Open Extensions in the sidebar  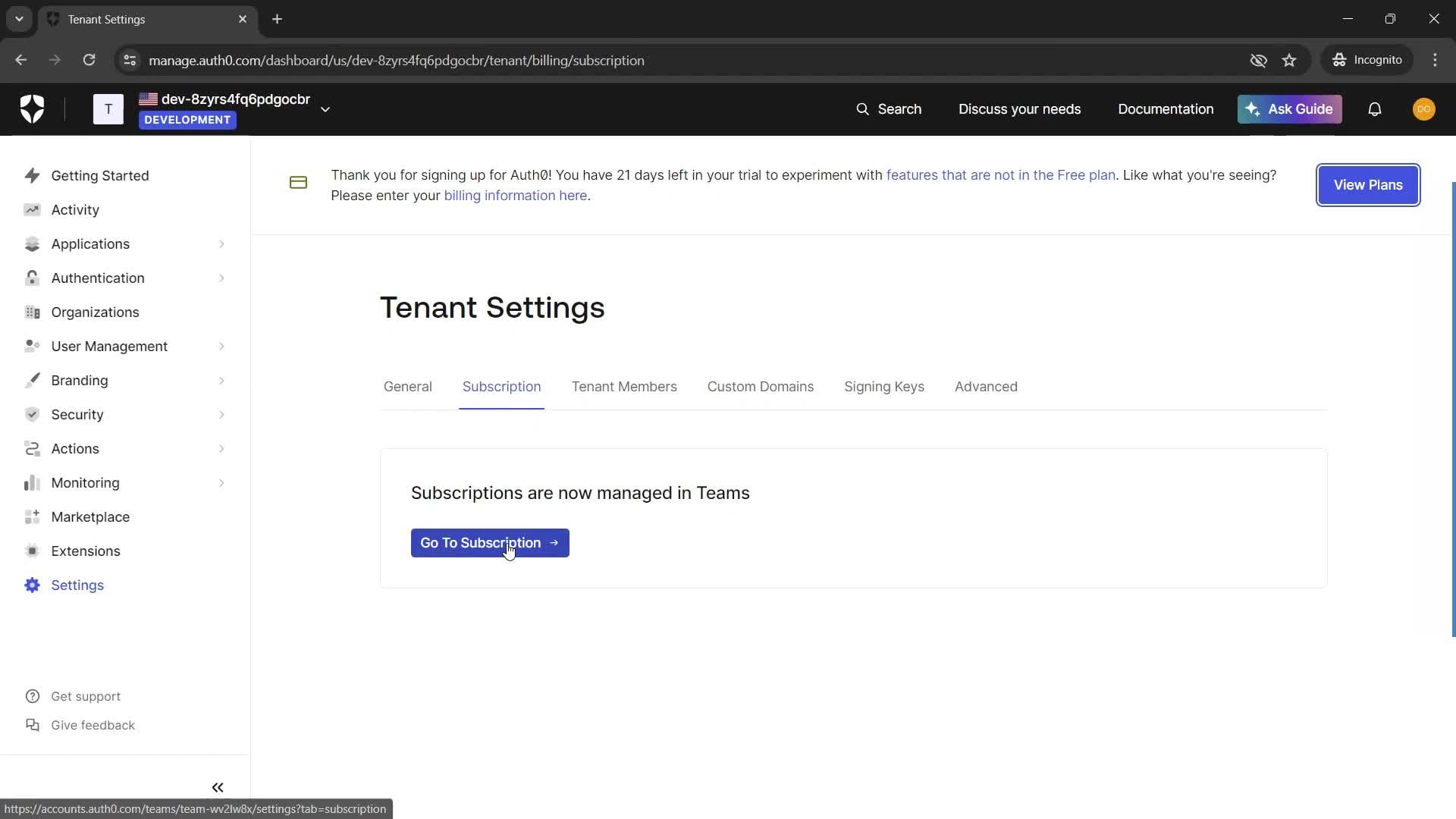pos(86,551)
